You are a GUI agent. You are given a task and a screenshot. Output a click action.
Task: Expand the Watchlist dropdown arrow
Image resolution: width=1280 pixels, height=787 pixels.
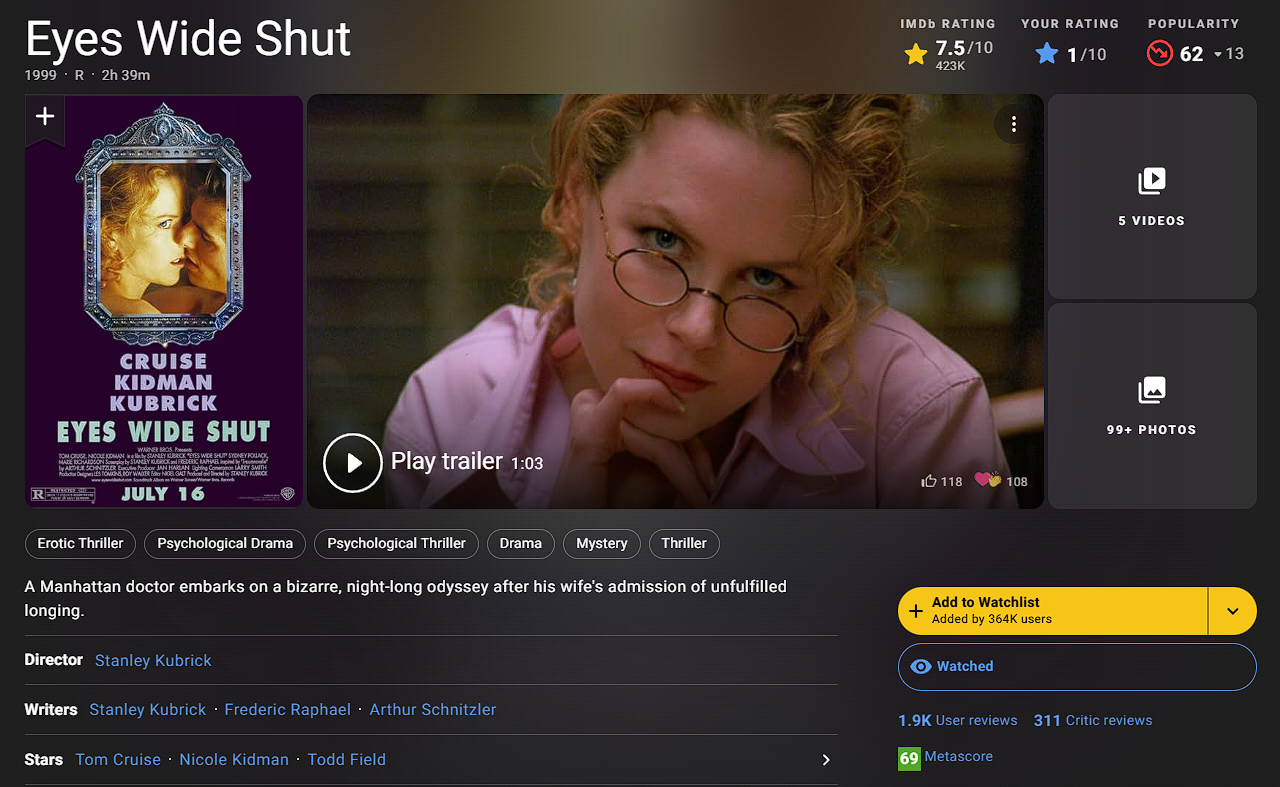(x=1233, y=611)
